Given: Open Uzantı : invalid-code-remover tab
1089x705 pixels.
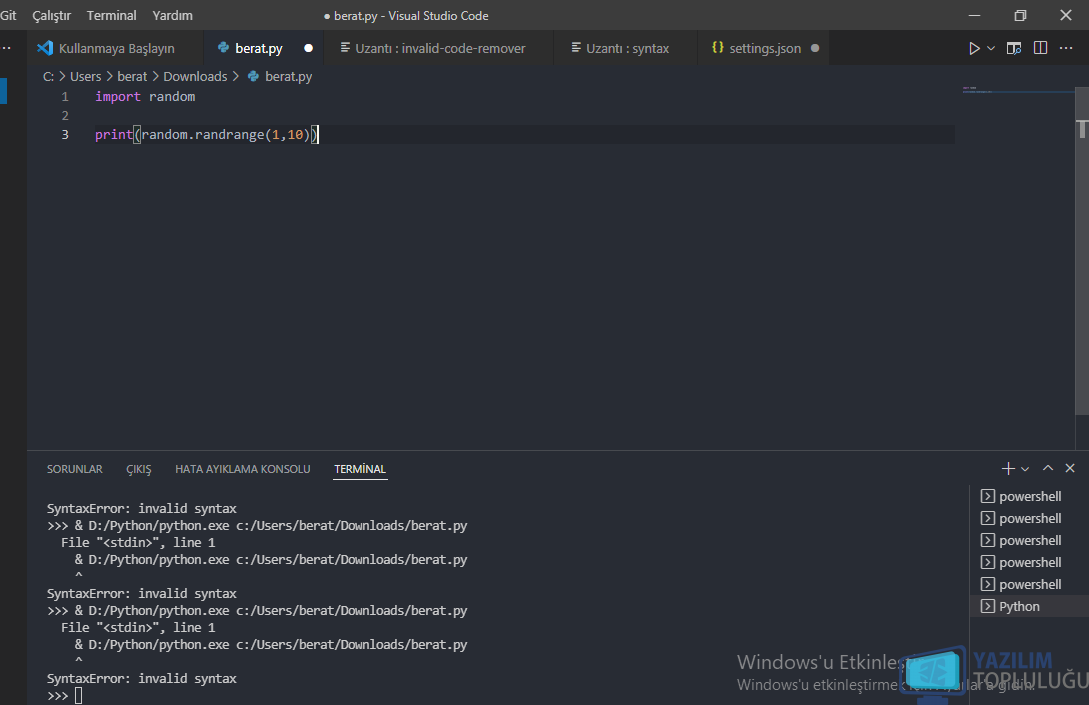Looking at the screenshot, I should click(440, 48).
